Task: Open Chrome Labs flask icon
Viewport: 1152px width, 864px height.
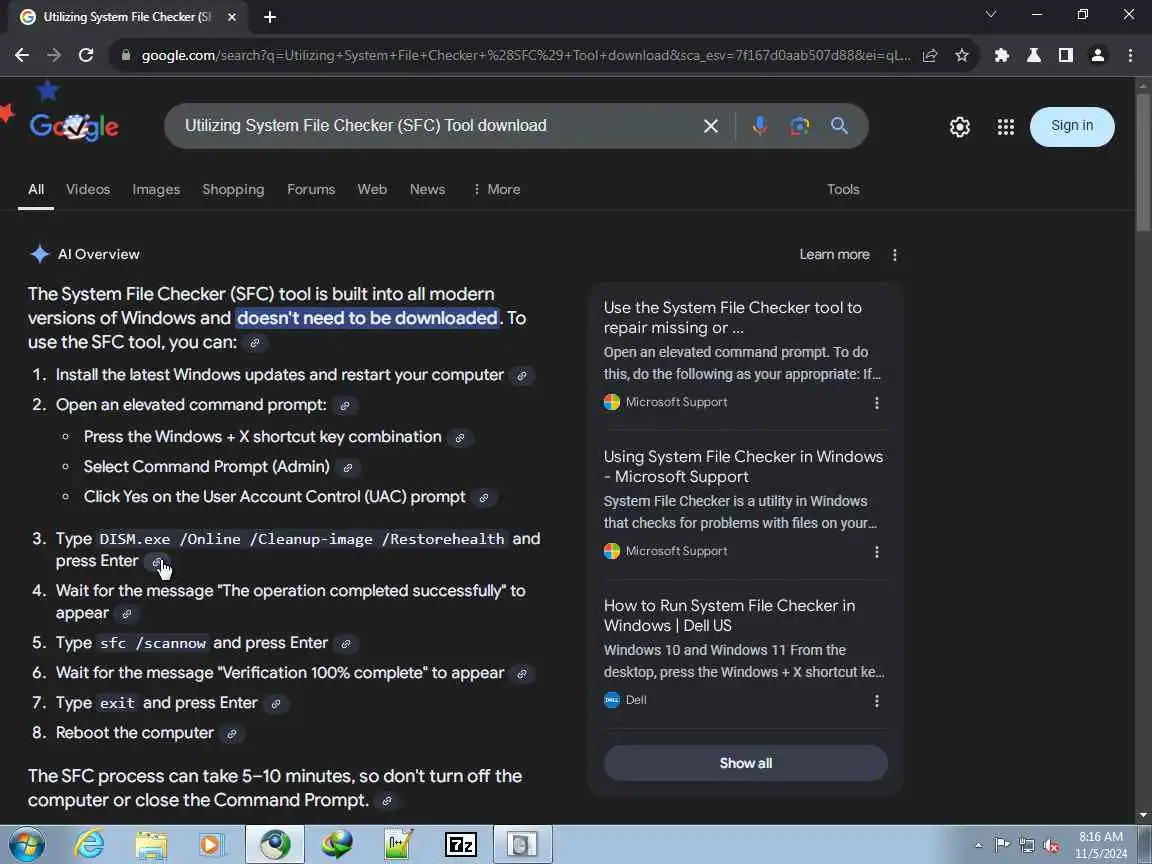Action: (x=1034, y=55)
